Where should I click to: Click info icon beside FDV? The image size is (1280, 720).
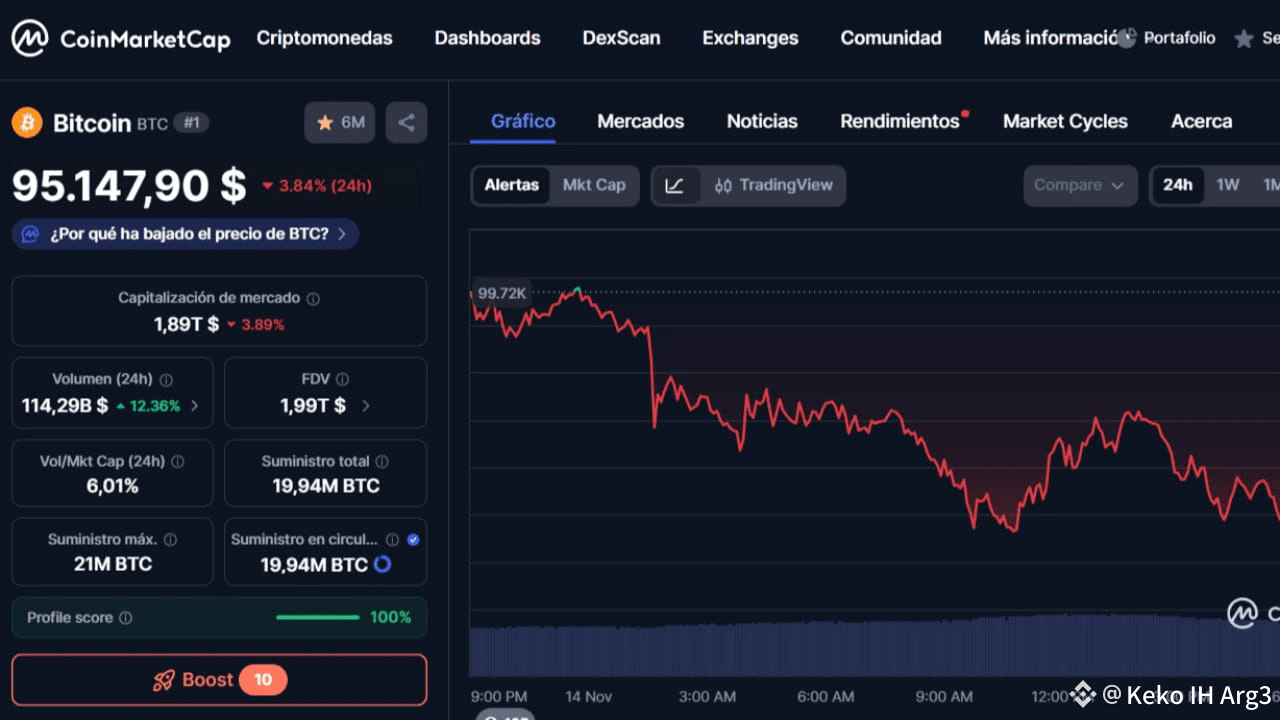click(342, 380)
